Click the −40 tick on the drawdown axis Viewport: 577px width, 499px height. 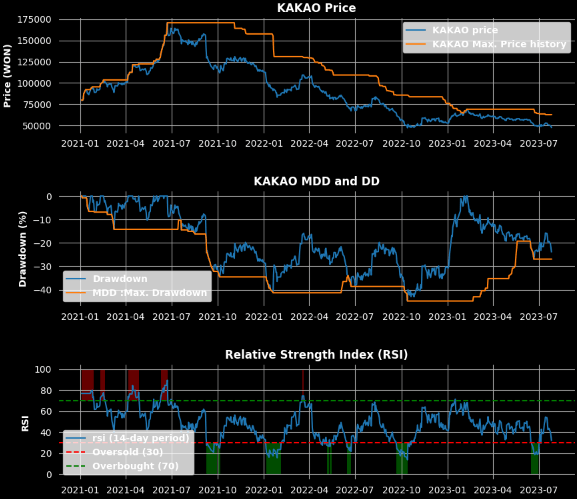click(43, 290)
